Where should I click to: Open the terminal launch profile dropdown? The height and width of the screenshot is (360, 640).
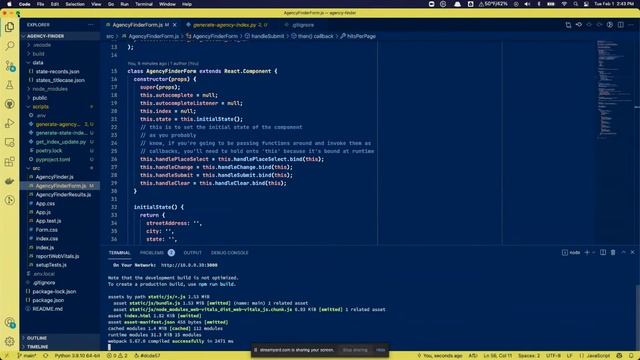[593, 253]
